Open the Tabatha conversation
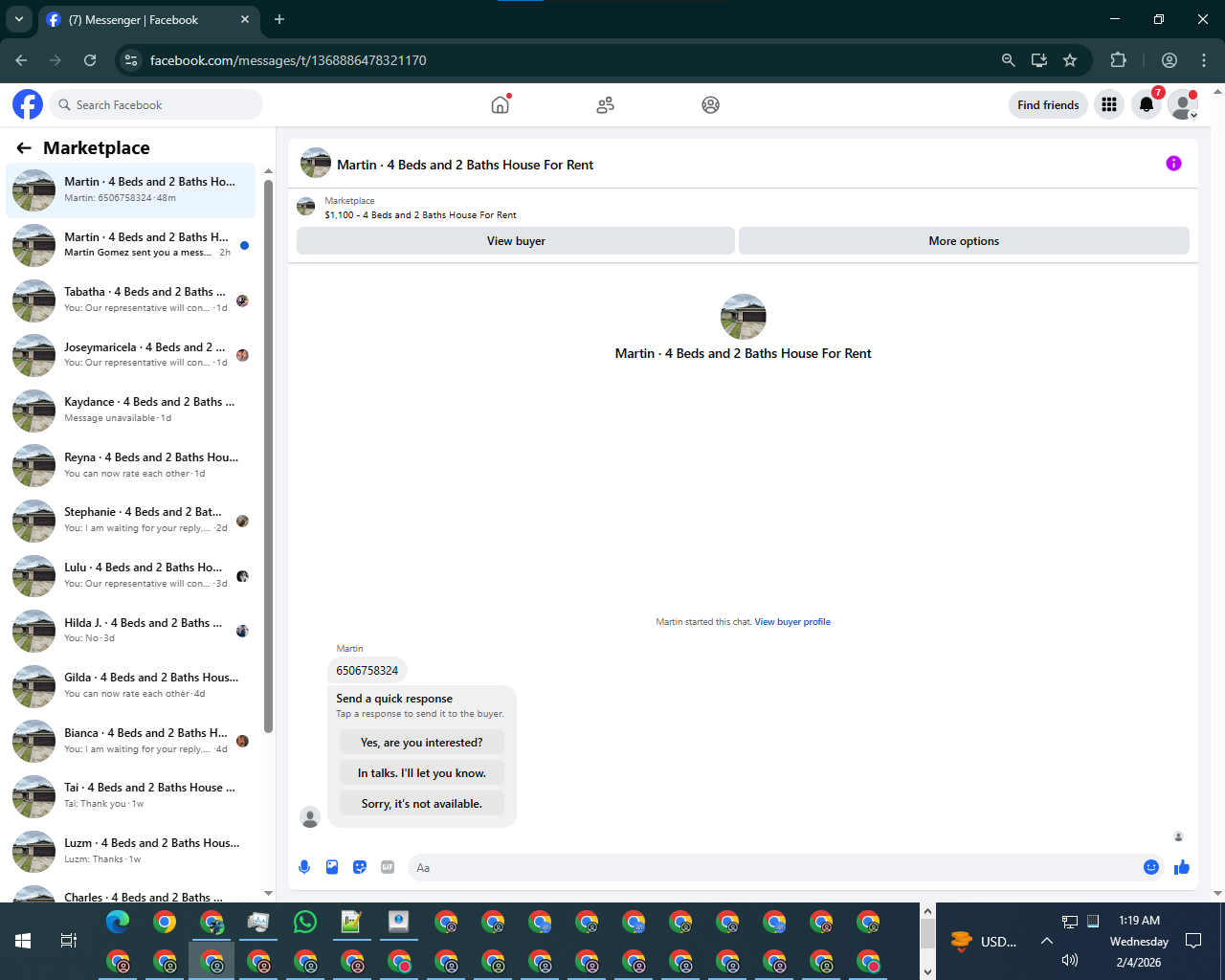Image resolution: width=1225 pixels, height=980 pixels. coord(131,300)
